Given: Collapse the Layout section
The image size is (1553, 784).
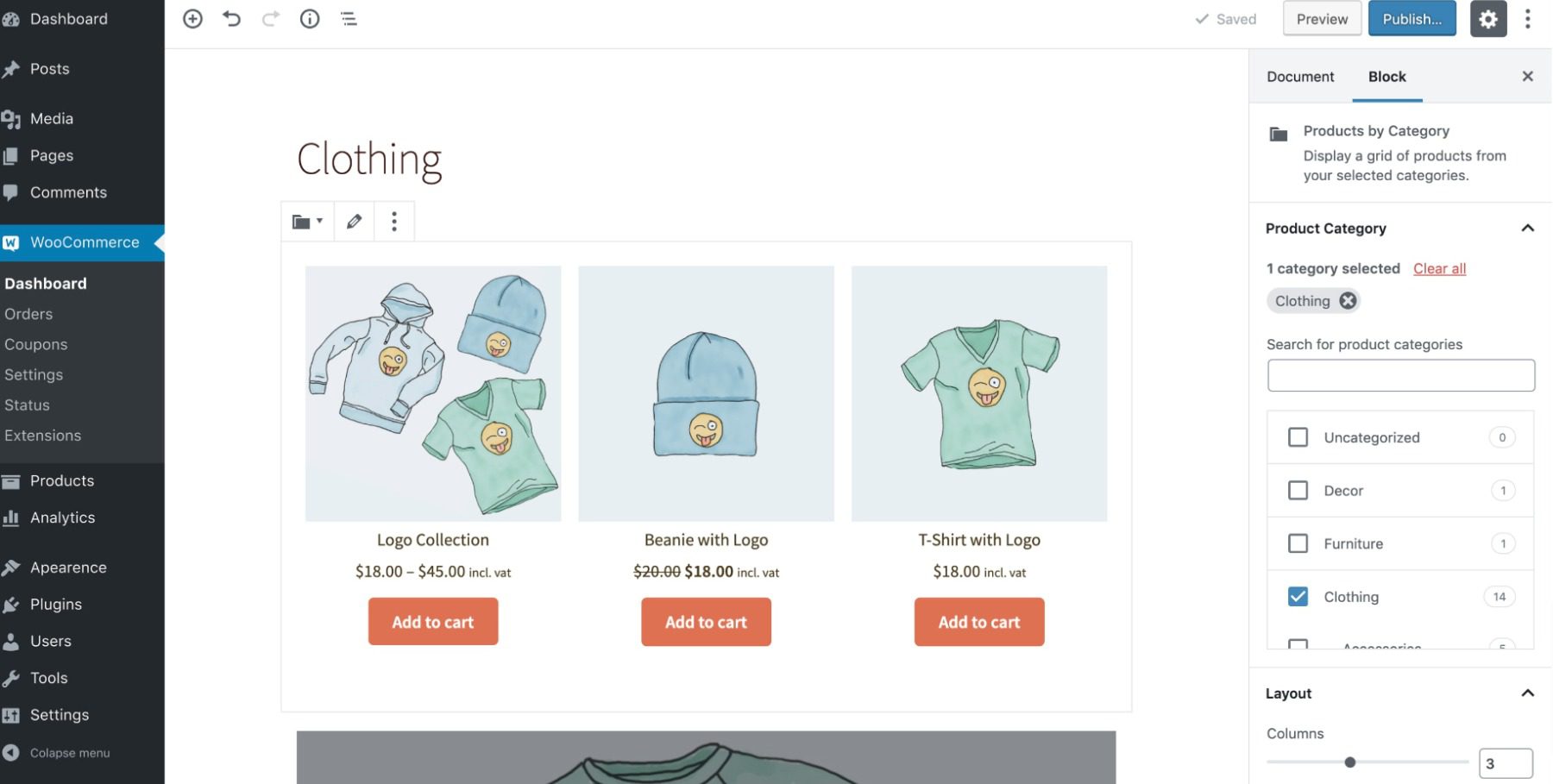Looking at the screenshot, I should (x=1528, y=693).
